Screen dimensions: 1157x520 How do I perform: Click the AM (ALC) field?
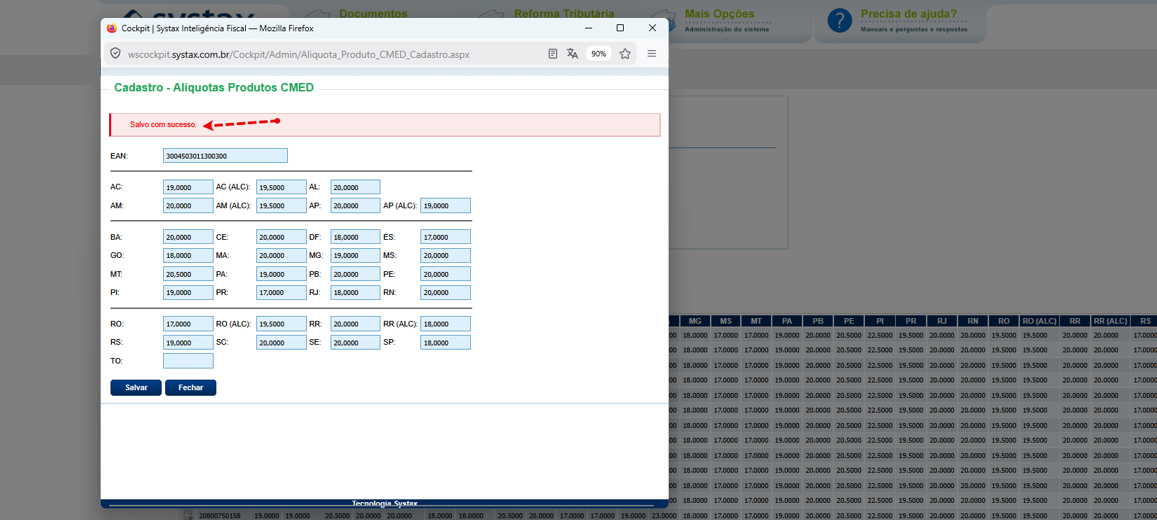(x=281, y=206)
